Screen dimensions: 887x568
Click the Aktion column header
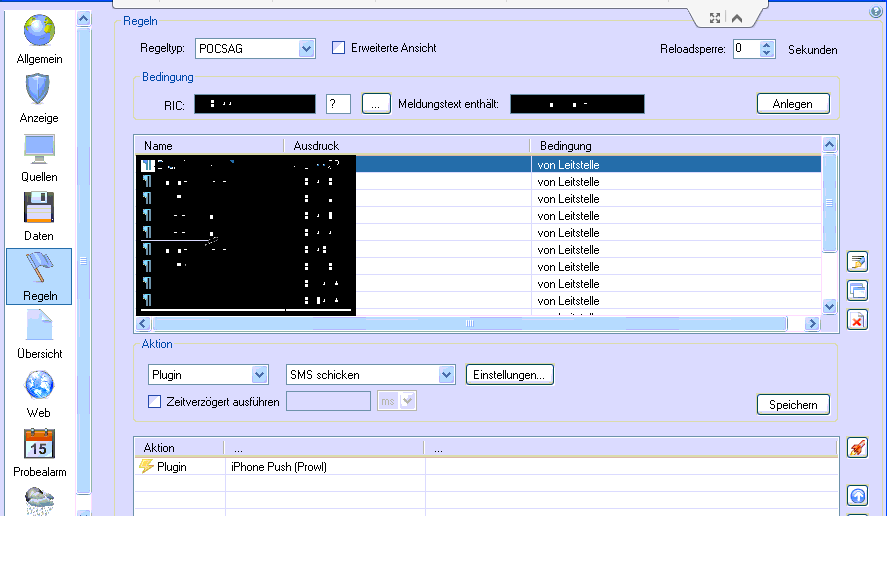179,447
